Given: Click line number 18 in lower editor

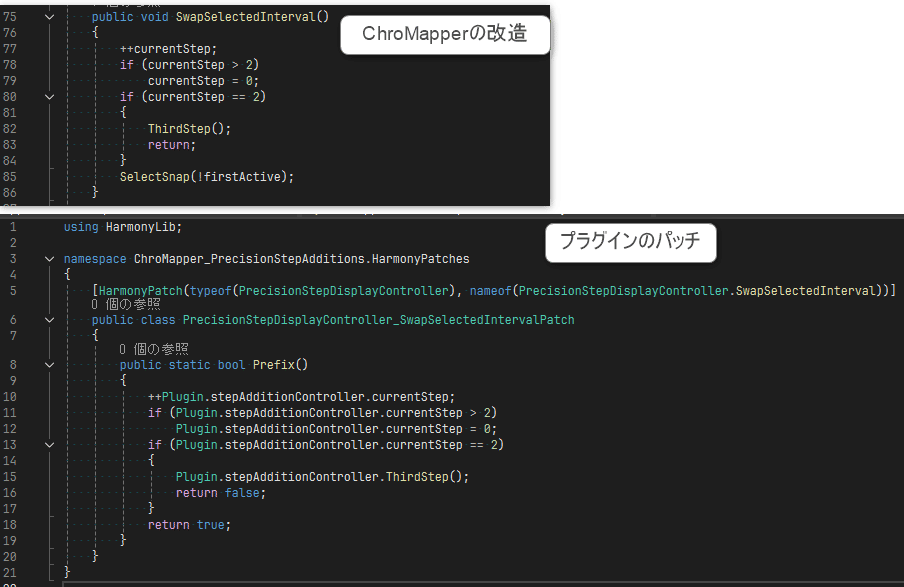Looking at the screenshot, I should (x=10, y=525).
